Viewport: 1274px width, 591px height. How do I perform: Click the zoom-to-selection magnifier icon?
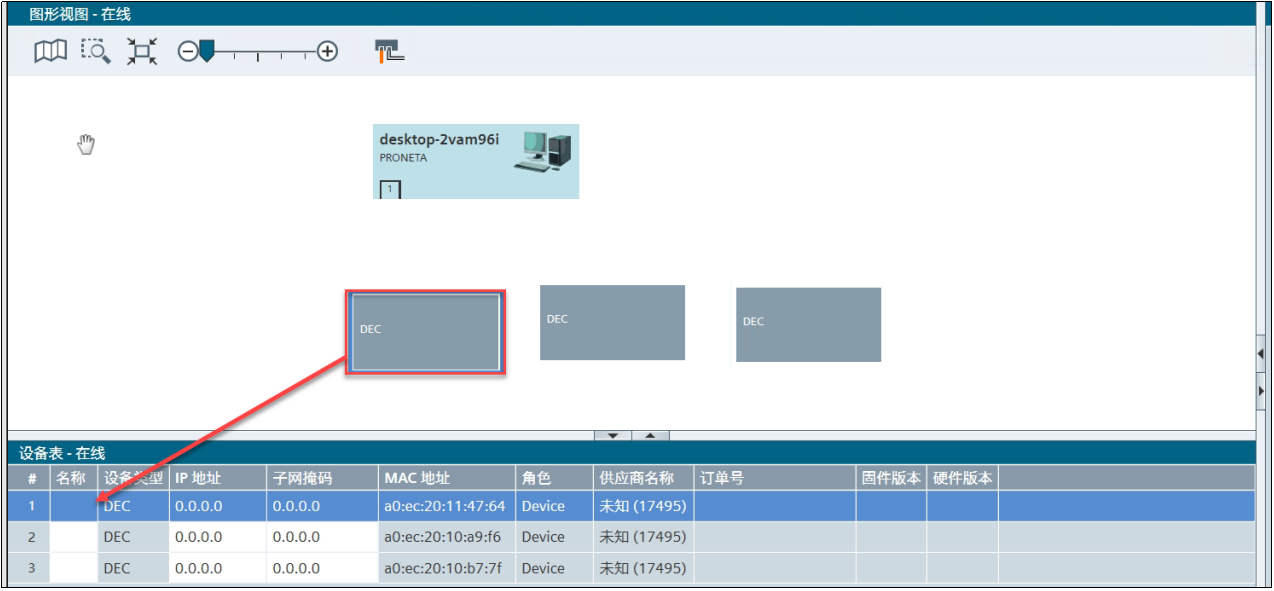[x=96, y=51]
